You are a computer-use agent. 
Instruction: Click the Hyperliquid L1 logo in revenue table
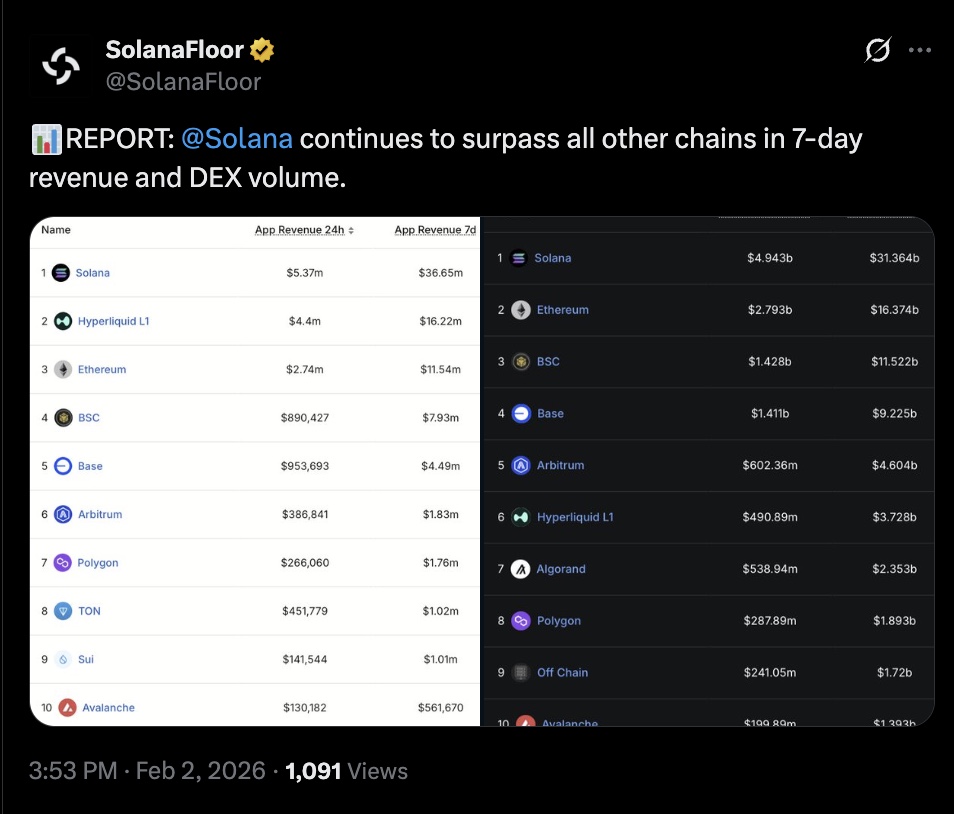(x=63, y=321)
